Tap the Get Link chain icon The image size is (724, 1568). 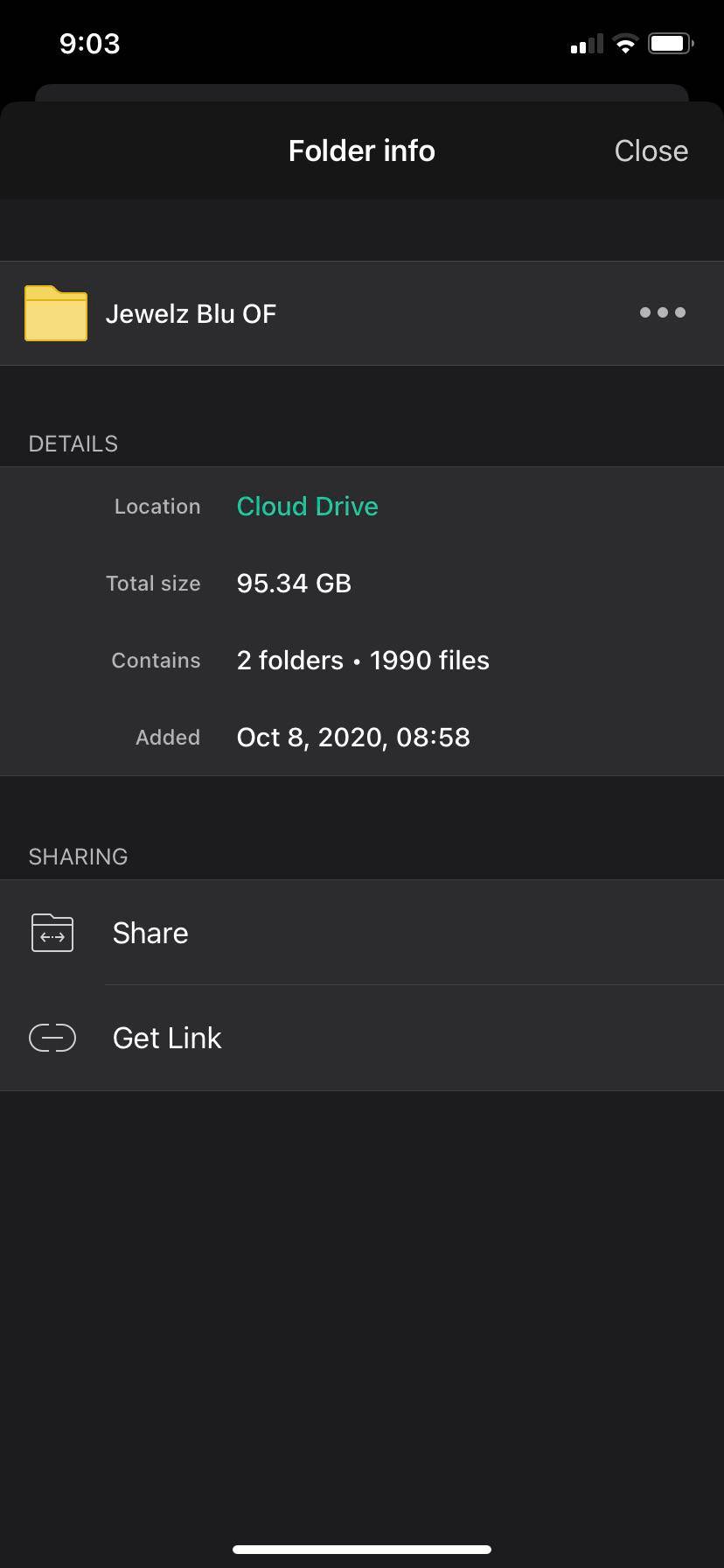click(x=52, y=1038)
